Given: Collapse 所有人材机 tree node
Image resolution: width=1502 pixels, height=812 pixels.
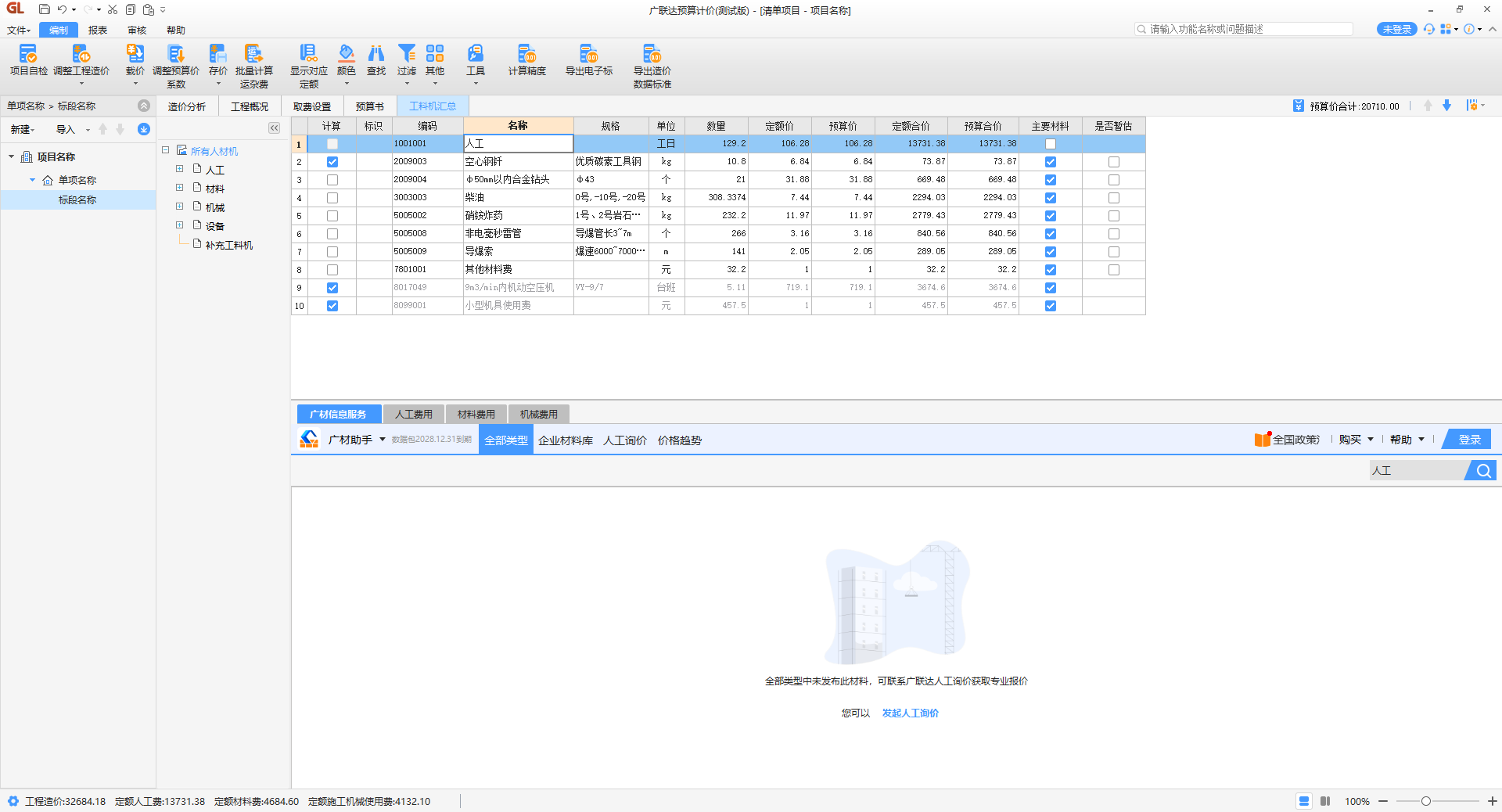Looking at the screenshot, I should (166, 150).
